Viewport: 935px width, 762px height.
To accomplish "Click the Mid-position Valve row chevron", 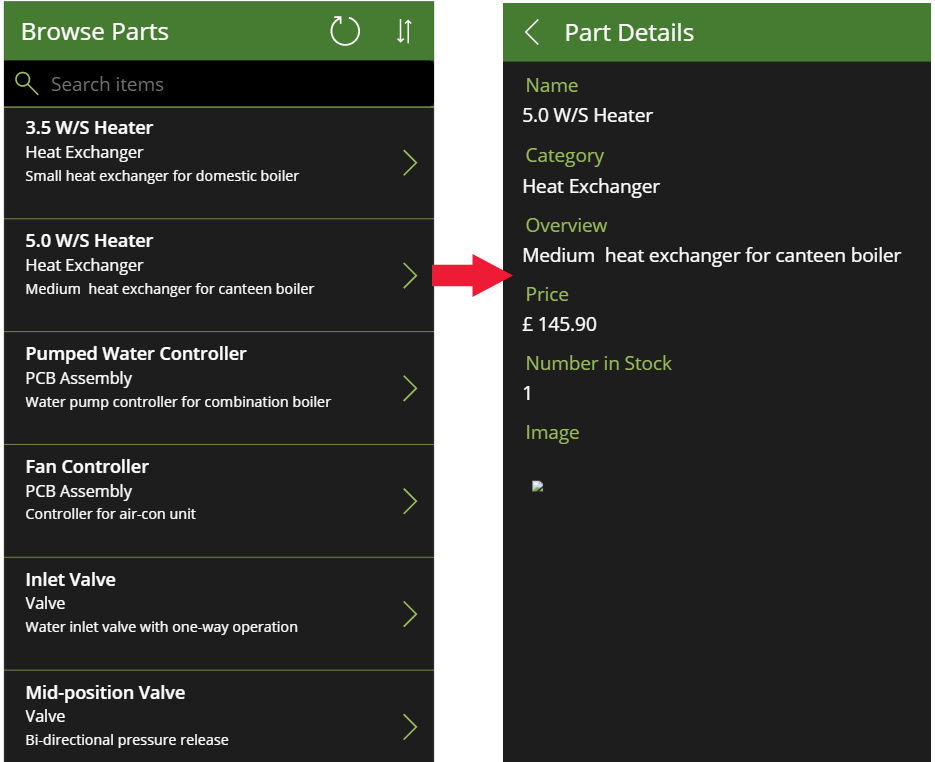I will (x=410, y=727).
